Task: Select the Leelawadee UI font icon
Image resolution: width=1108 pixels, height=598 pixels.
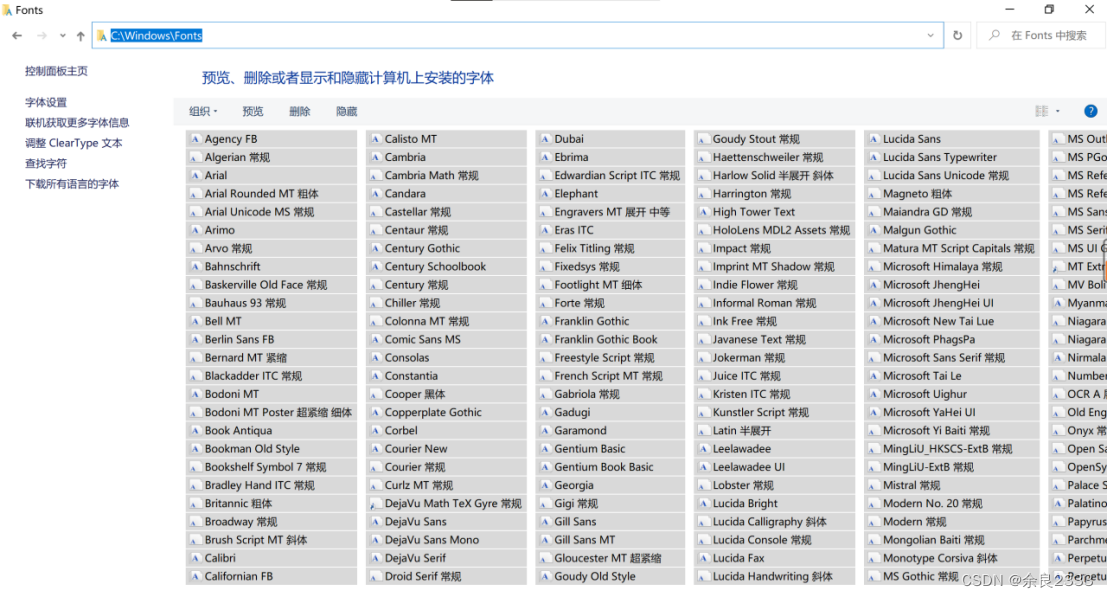Action: point(704,467)
